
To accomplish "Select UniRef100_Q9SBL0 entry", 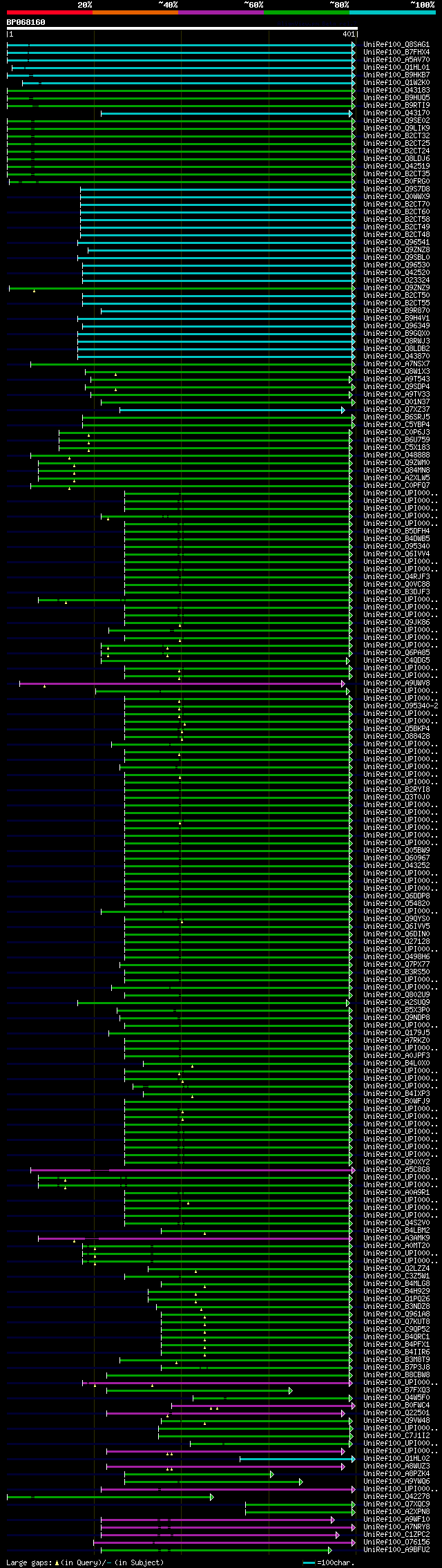I will 396,258.
